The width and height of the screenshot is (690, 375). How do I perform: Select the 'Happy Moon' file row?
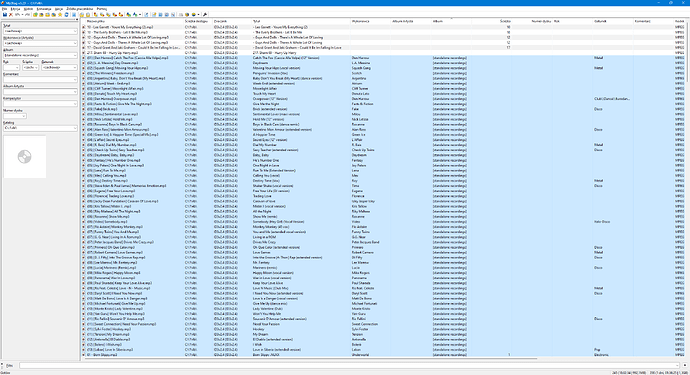pos(383,273)
